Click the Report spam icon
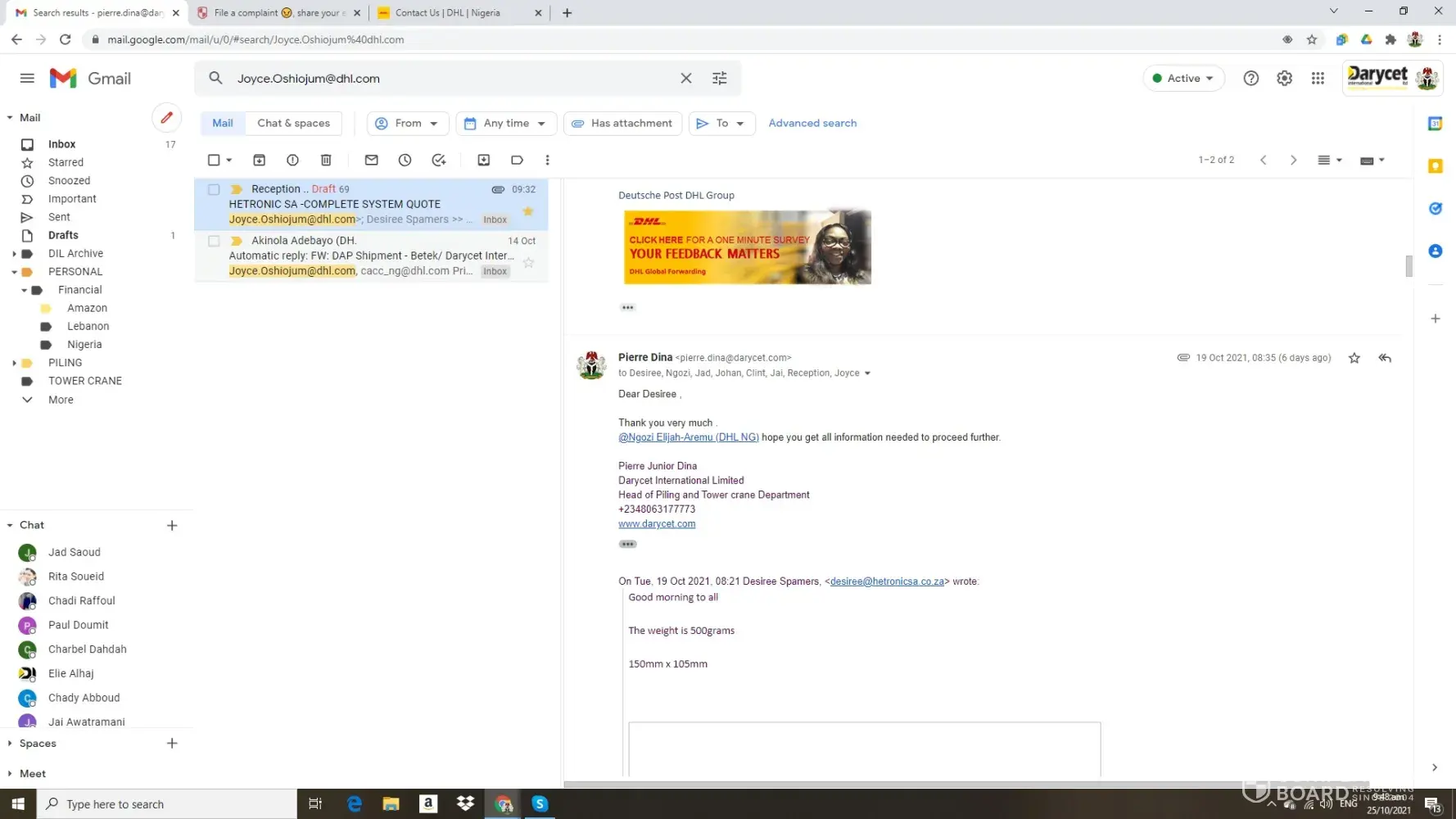The image size is (1456, 819). (x=292, y=161)
